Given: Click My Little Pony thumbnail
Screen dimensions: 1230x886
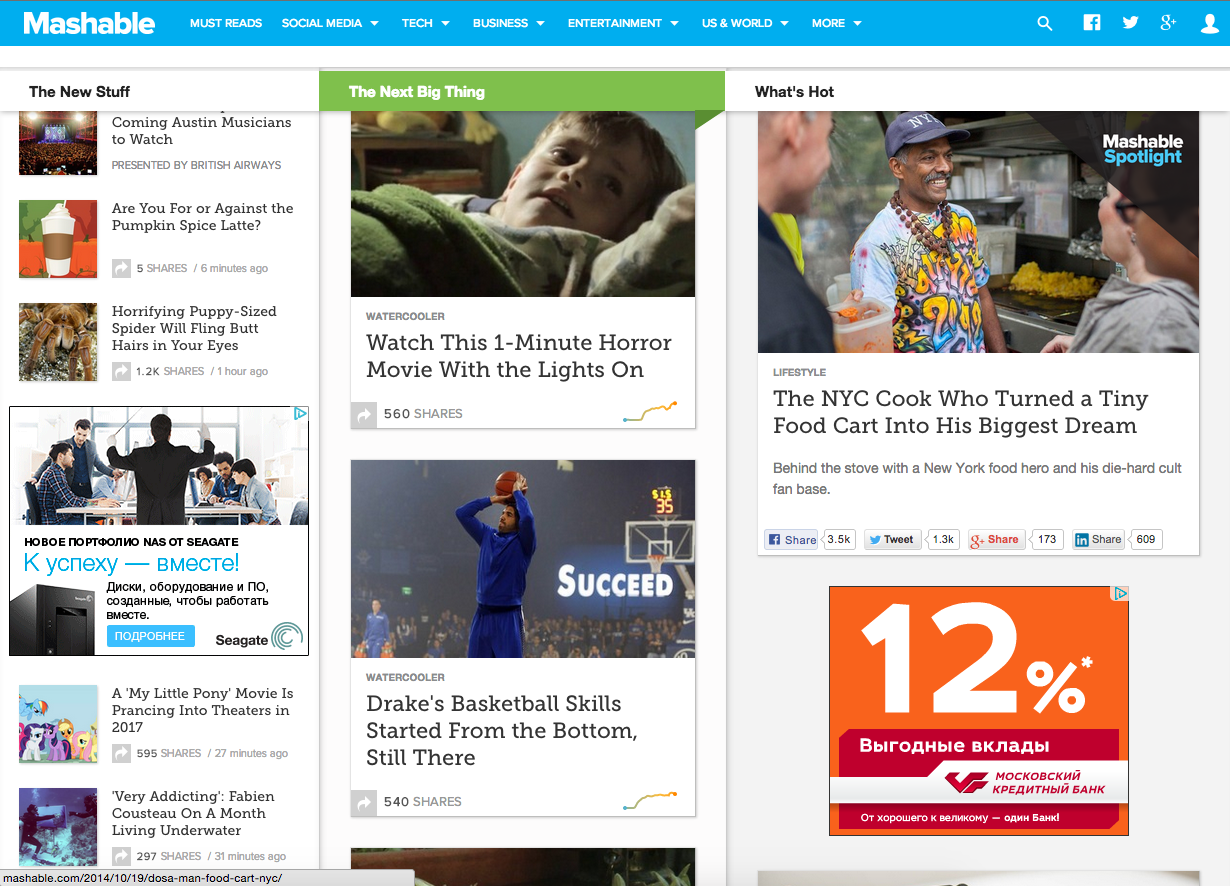Looking at the screenshot, I should click(58, 724).
